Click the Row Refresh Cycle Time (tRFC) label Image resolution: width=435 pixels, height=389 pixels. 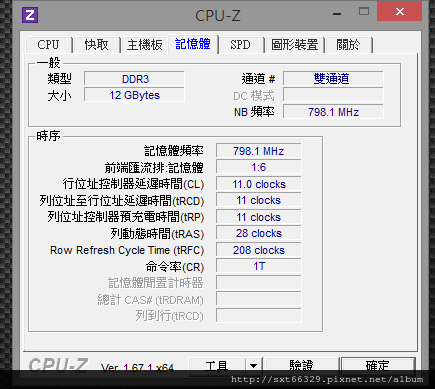(127, 250)
